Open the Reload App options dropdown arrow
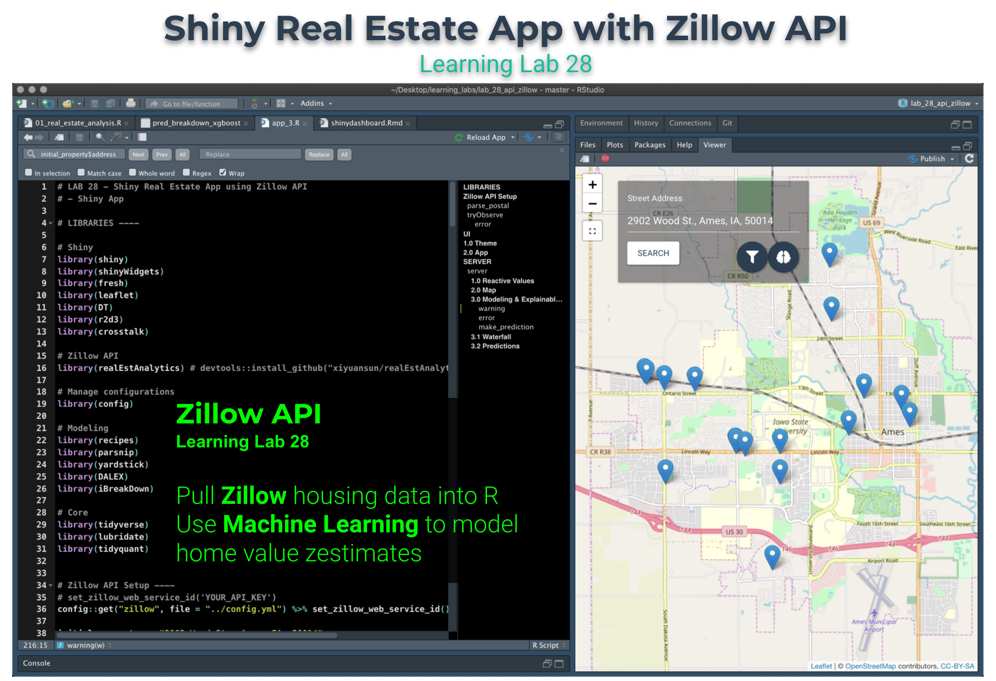Screen dimensions: 996x681 [513, 137]
